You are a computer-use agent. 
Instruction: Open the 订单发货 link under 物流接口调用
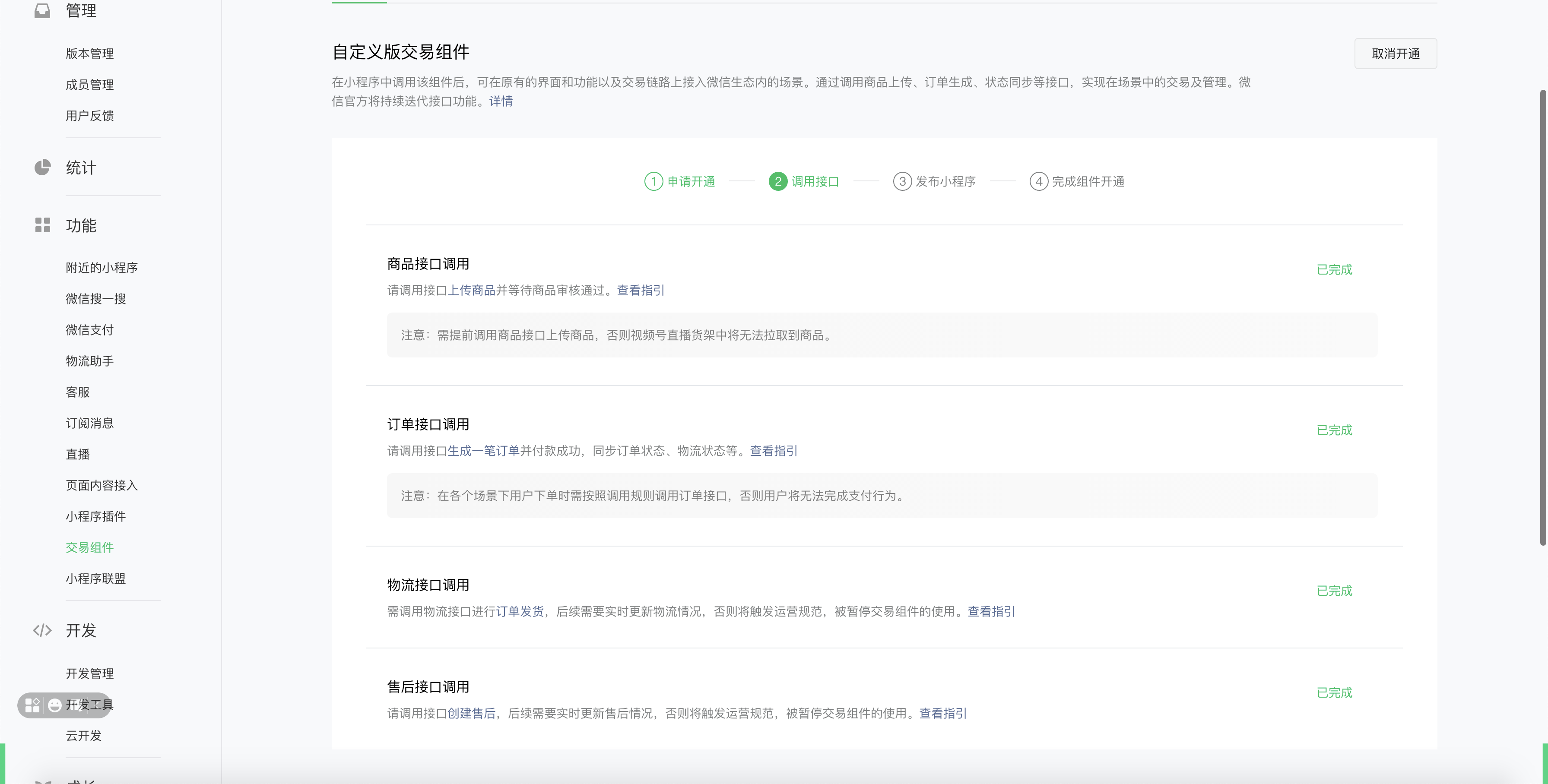point(520,611)
